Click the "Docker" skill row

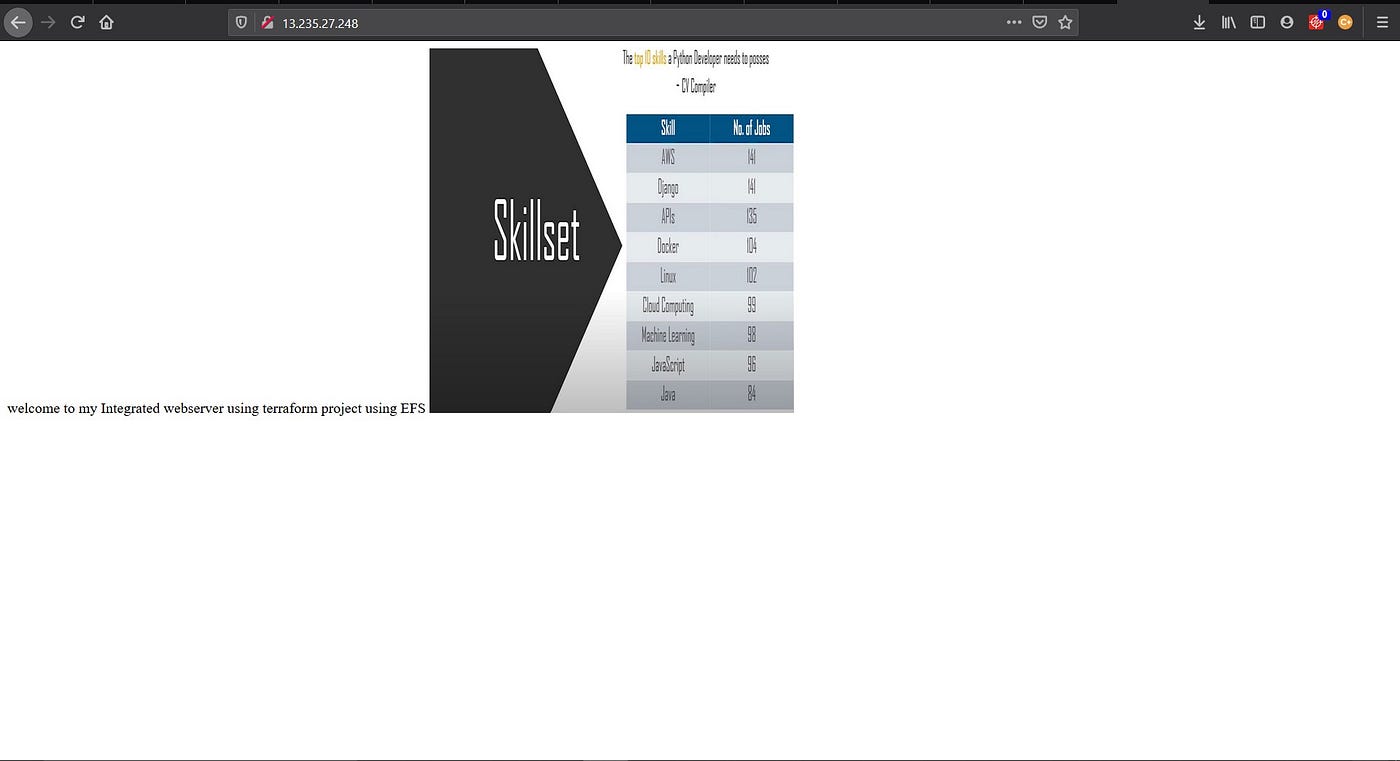[710, 247]
